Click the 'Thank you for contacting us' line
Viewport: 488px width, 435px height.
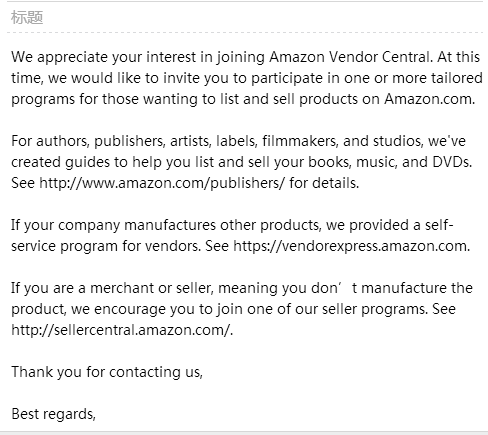(x=107, y=372)
